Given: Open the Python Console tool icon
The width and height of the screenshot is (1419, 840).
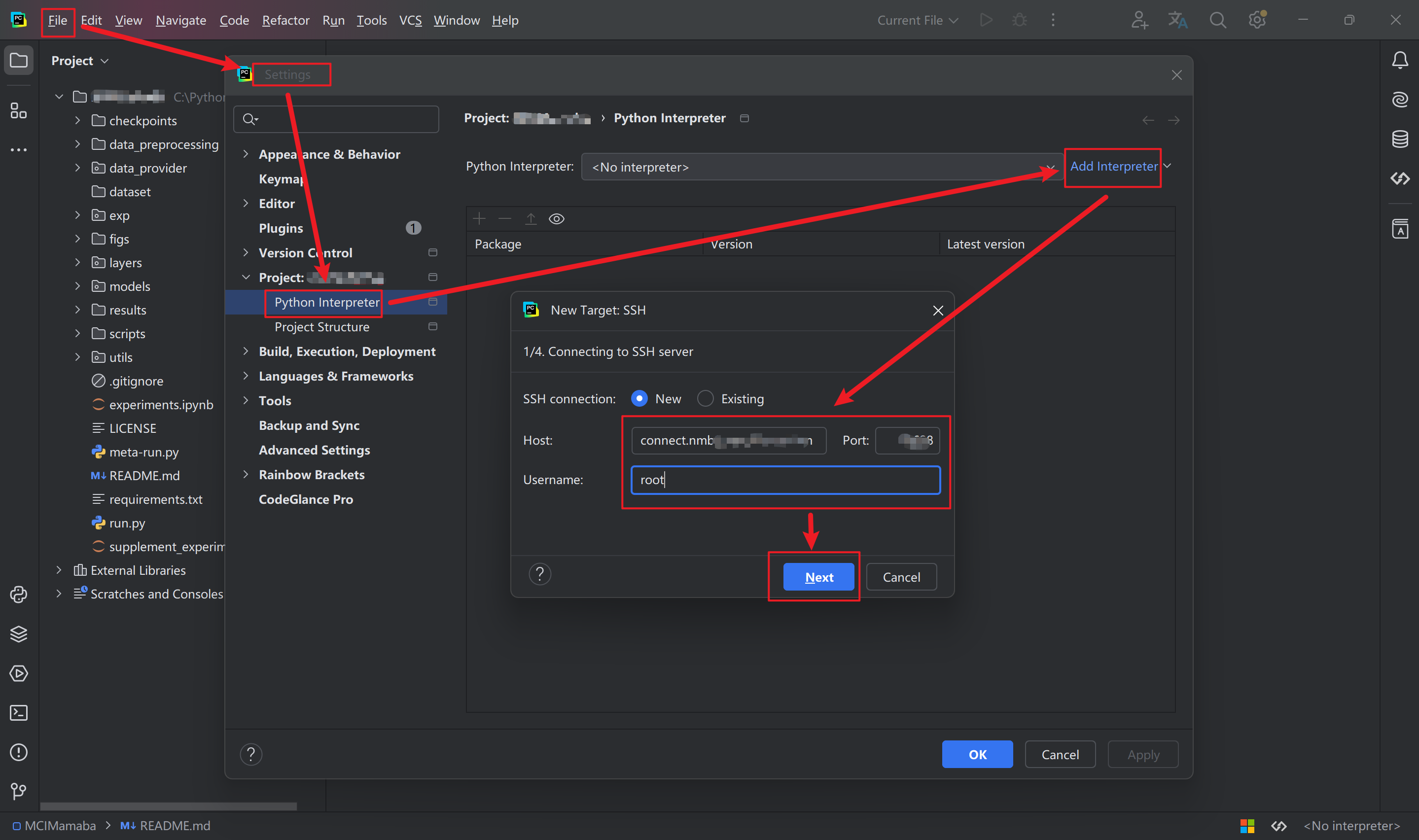Looking at the screenshot, I should [x=19, y=595].
